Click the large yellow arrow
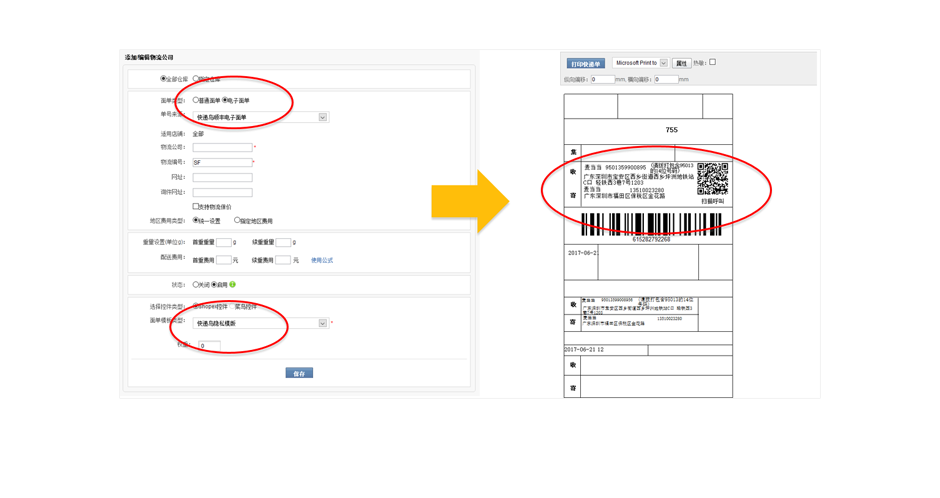Viewport: 940px width, 498px height. click(x=470, y=202)
